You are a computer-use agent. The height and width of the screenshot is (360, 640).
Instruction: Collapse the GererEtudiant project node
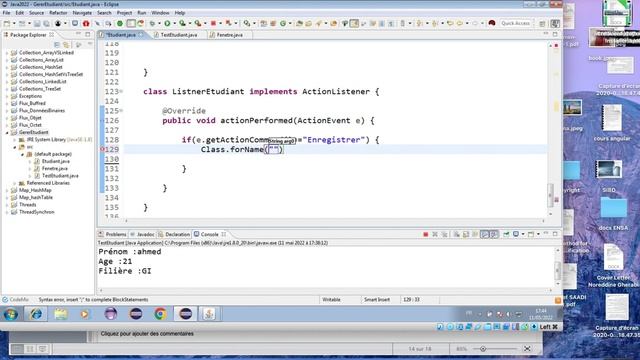pyautogui.click(x=7, y=133)
